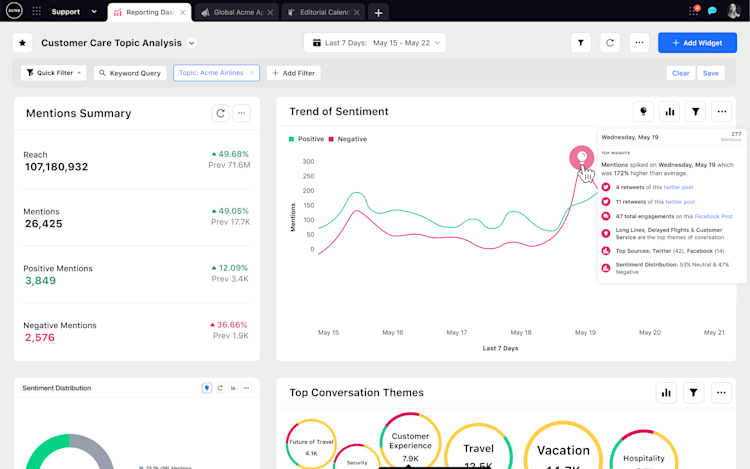
Task: Switch to the Global Acme tab
Action: (238, 12)
